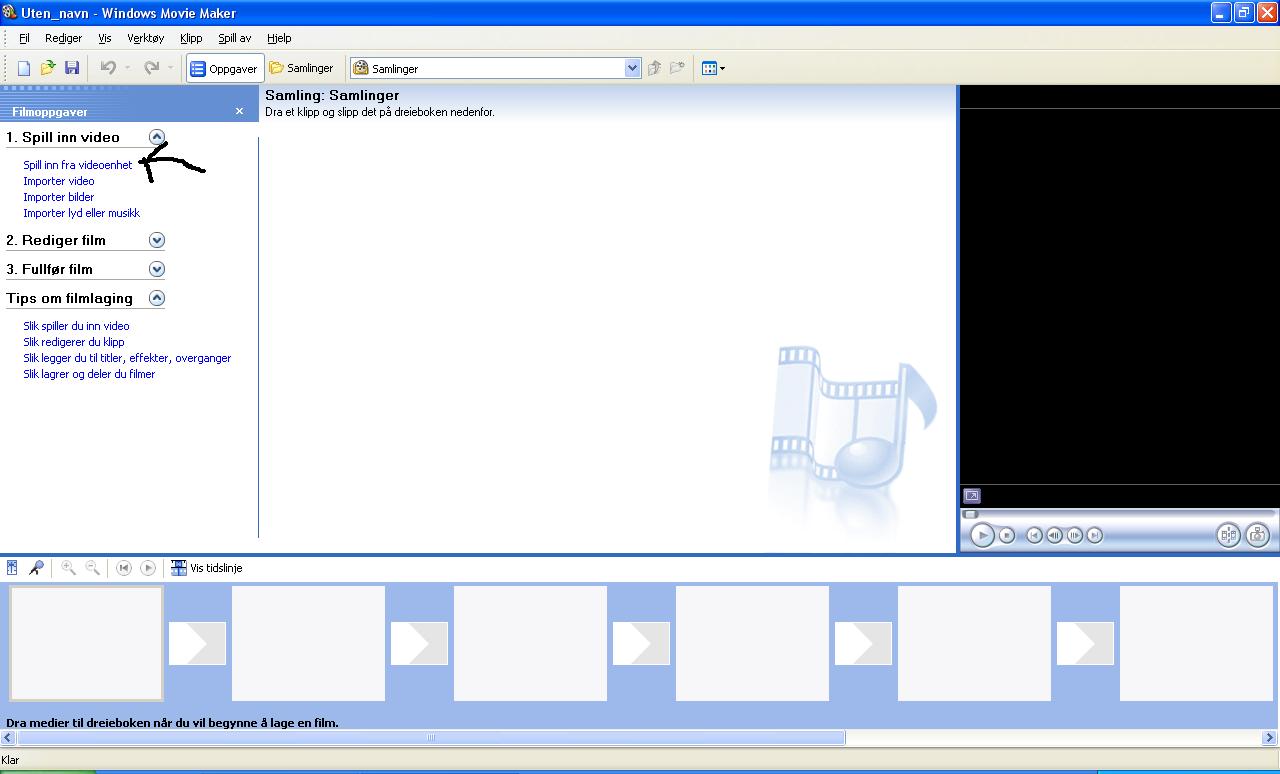Open the Hjelp menu
Viewport: 1280px width, 774px height.
point(279,38)
